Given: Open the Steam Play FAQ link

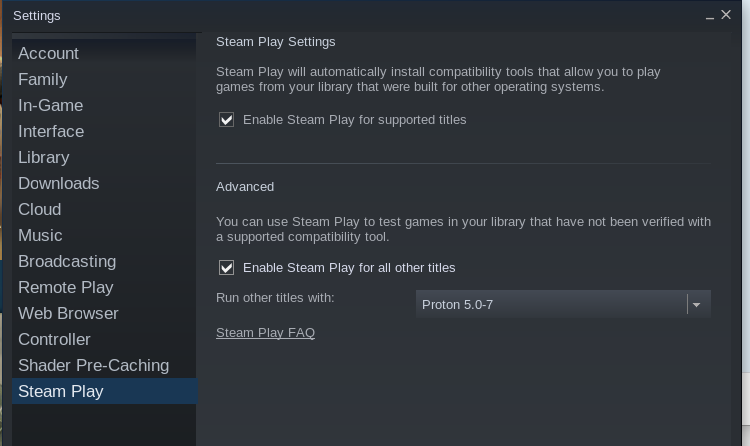Looking at the screenshot, I should tap(265, 333).
